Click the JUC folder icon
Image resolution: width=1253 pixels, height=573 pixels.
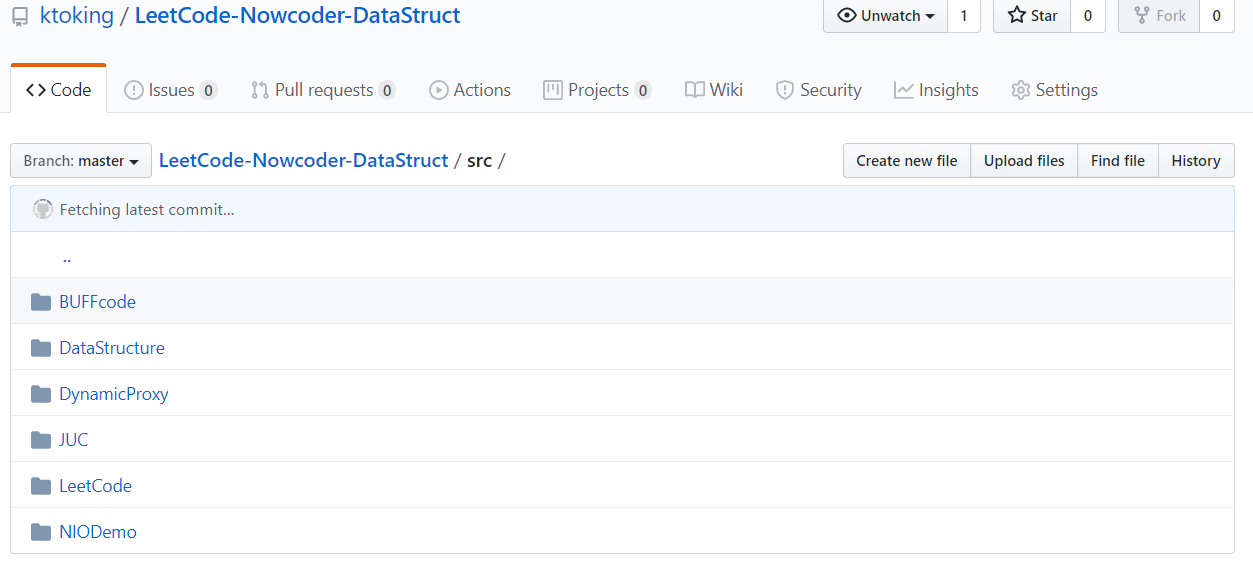pyautogui.click(x=41, y=440)
